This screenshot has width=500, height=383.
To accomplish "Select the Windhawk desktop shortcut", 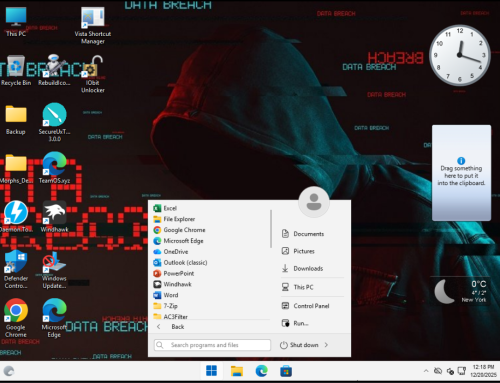I will point(54,217).
